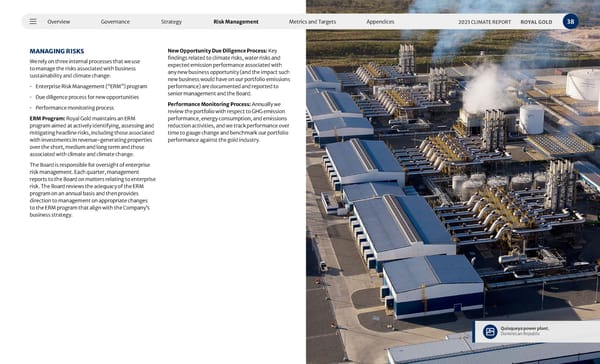Click the 2023 Climate Report label
The height and width of the screenshot is (364, 600).
click(484, 22)
